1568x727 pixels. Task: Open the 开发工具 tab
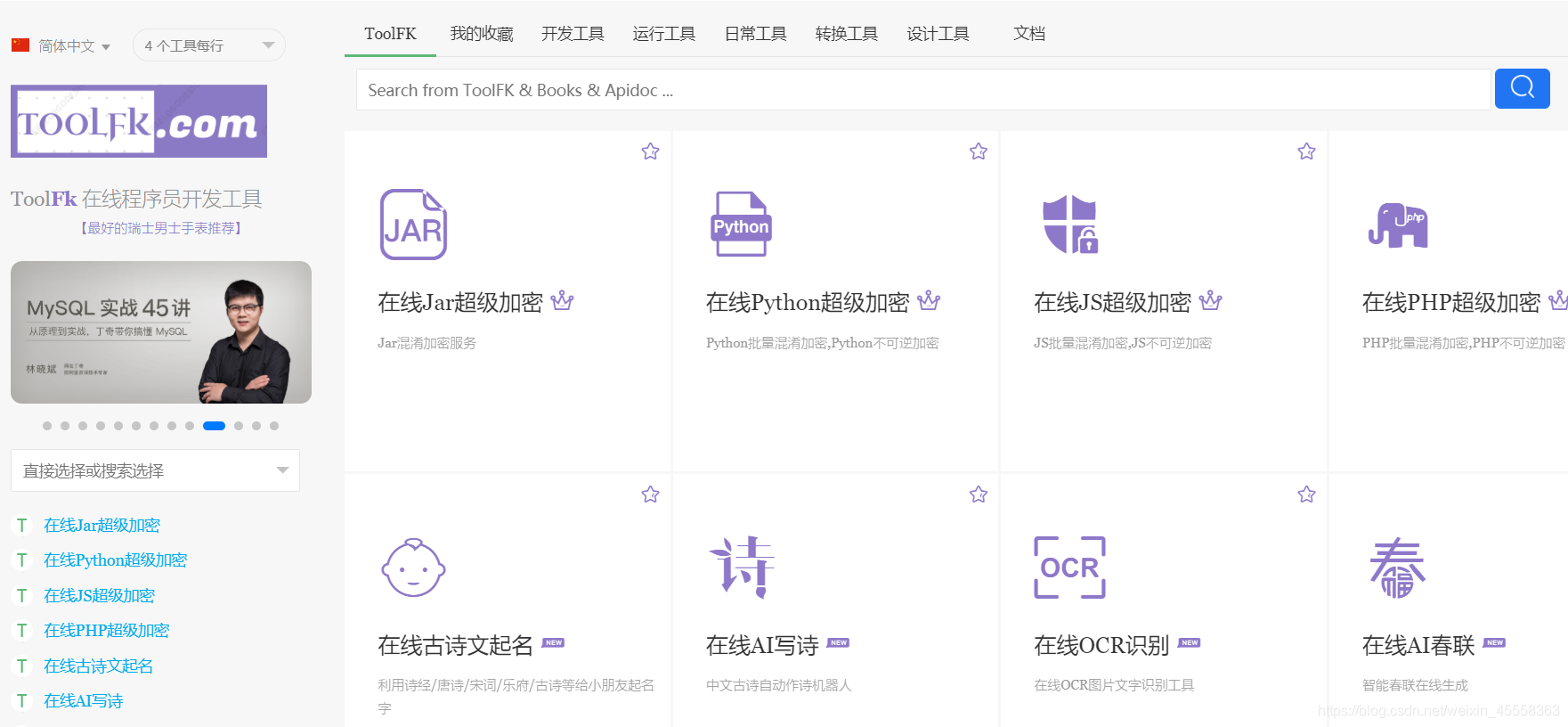coord(573,34)
